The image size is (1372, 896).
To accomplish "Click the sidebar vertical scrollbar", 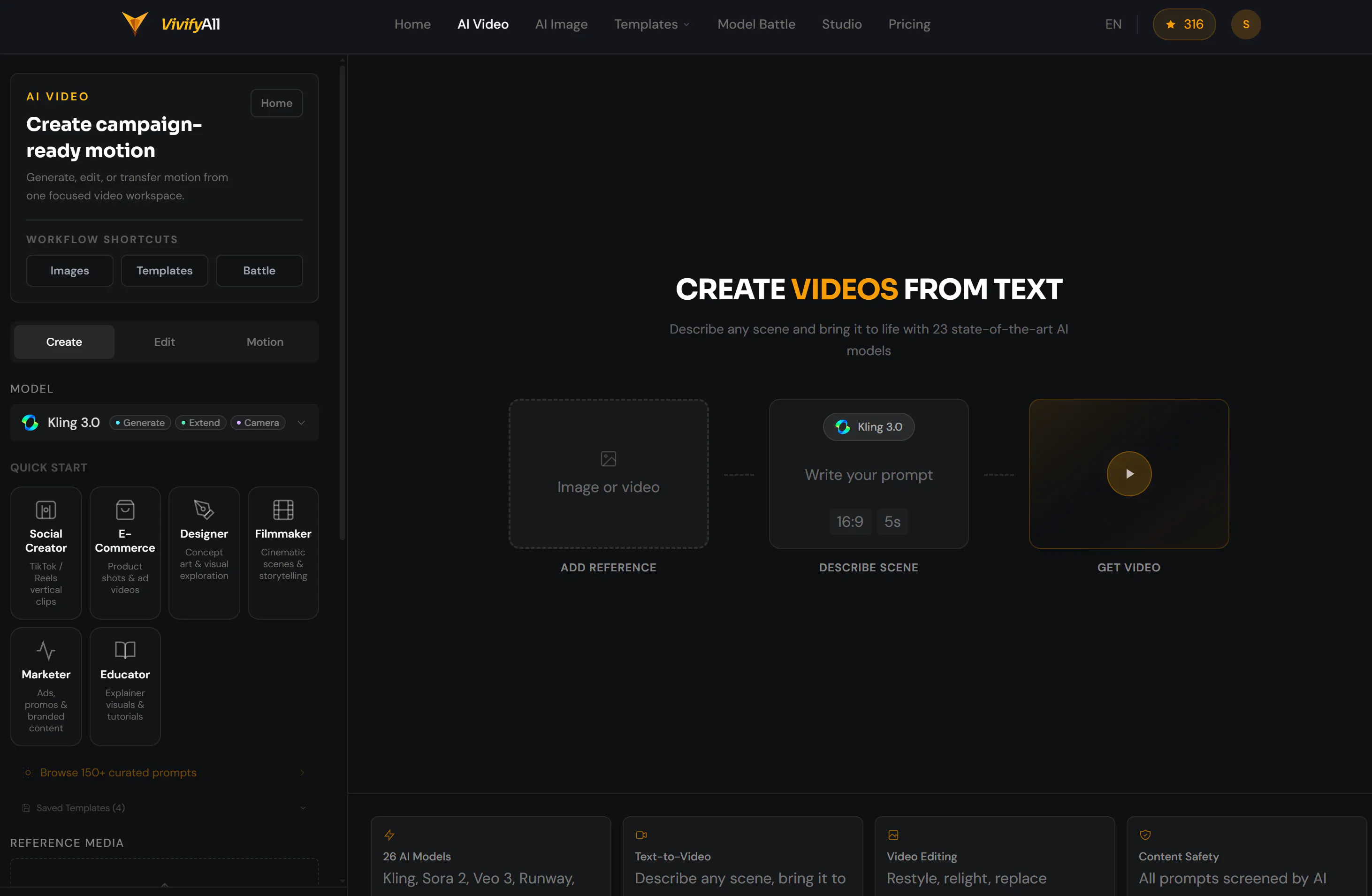I will click(x=343, y=303).
